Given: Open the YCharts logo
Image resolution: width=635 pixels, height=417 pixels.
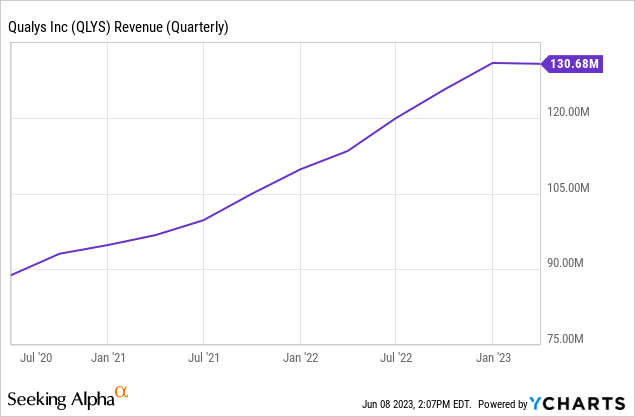Looking at the screenshot, I should pos(577,403).
